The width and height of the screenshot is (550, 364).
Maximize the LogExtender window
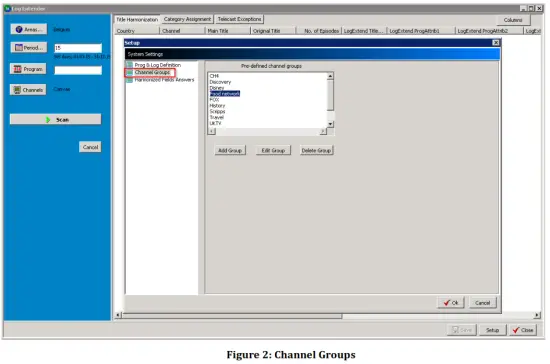click(531, 8)
